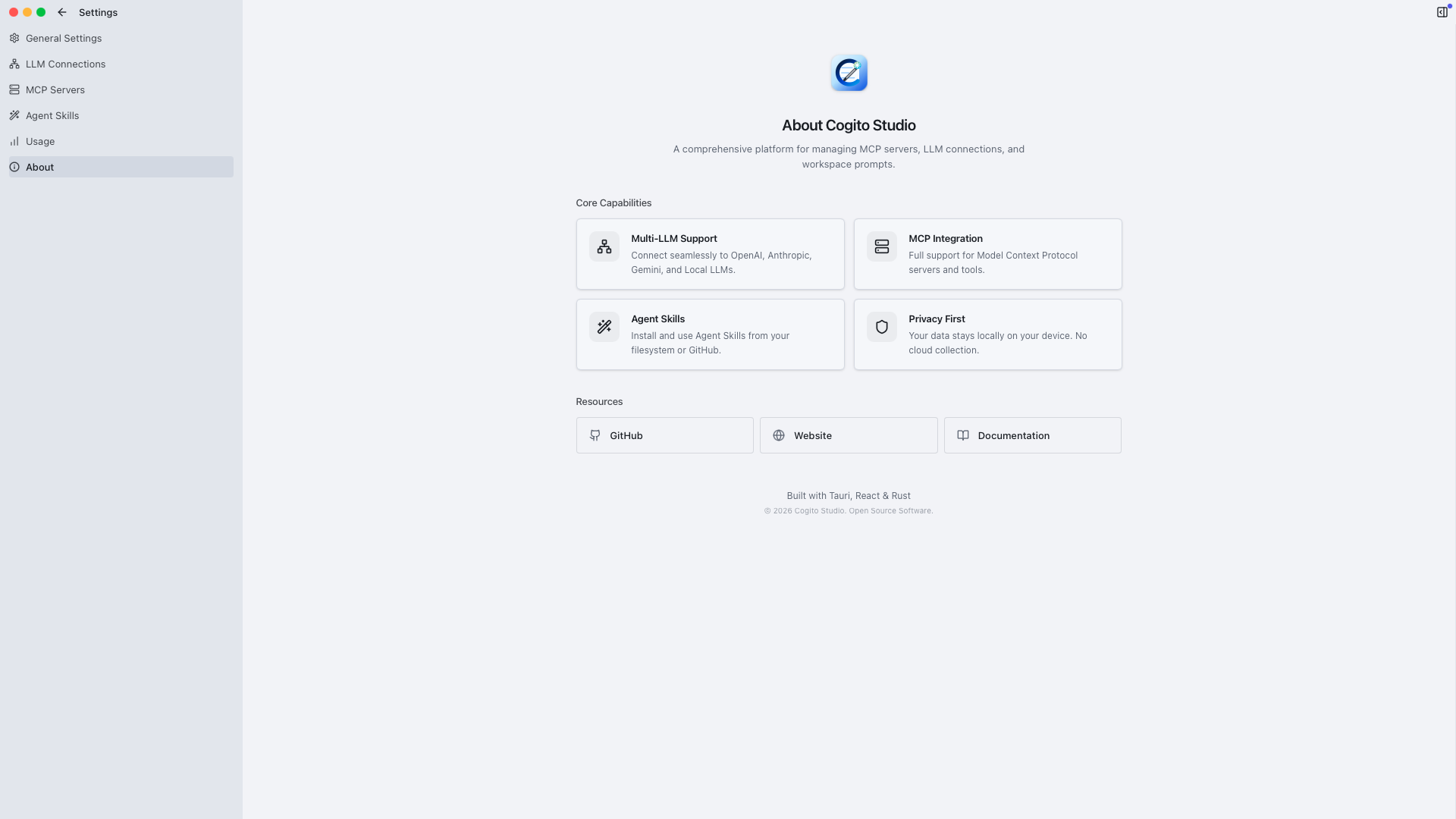Click 'Full support for Model Context Protocol' text
The width and height of the screenshot is (1456, 819).
pos(993,262)
